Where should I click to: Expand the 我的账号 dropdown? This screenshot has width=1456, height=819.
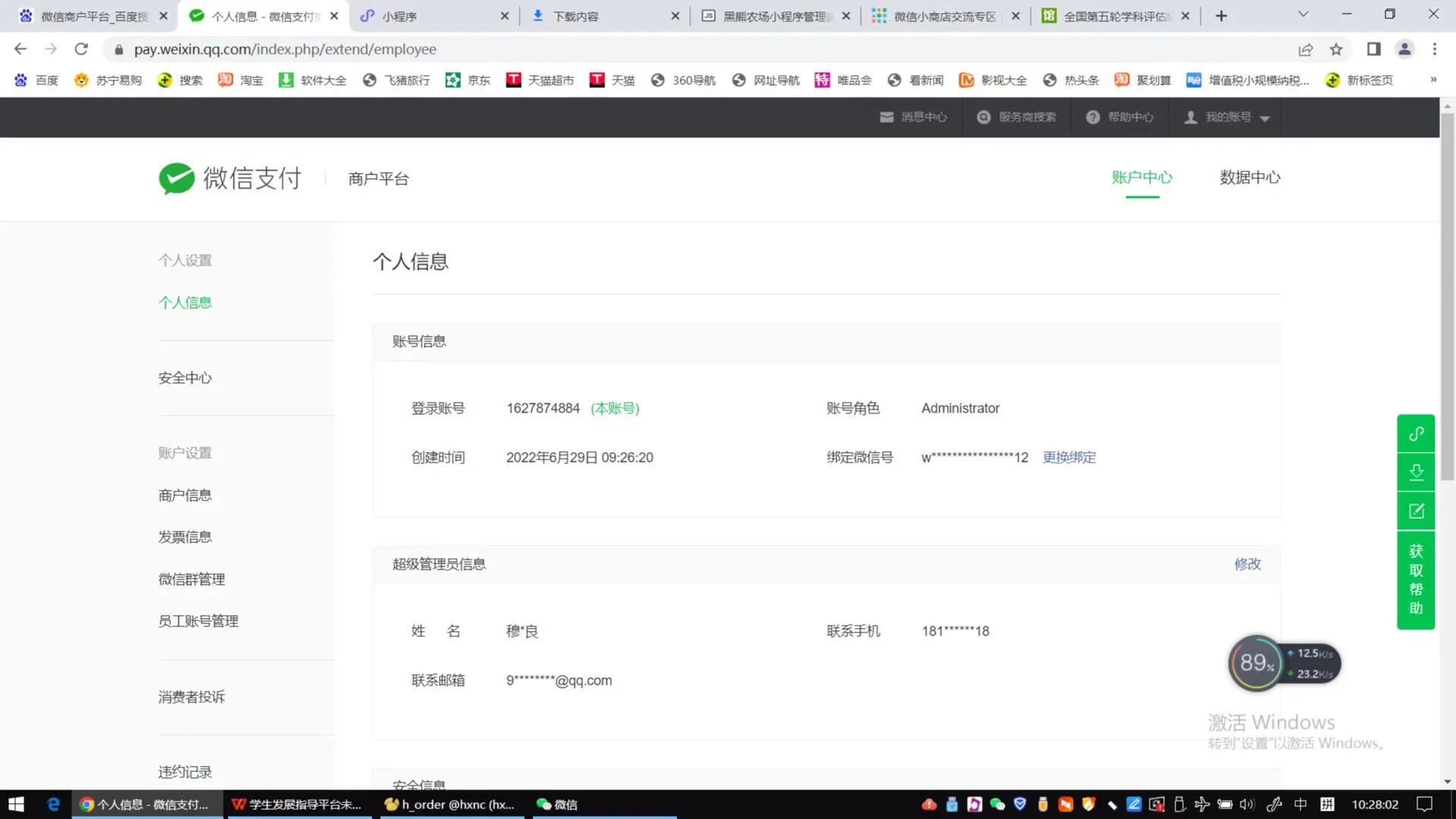point(1264,118)
